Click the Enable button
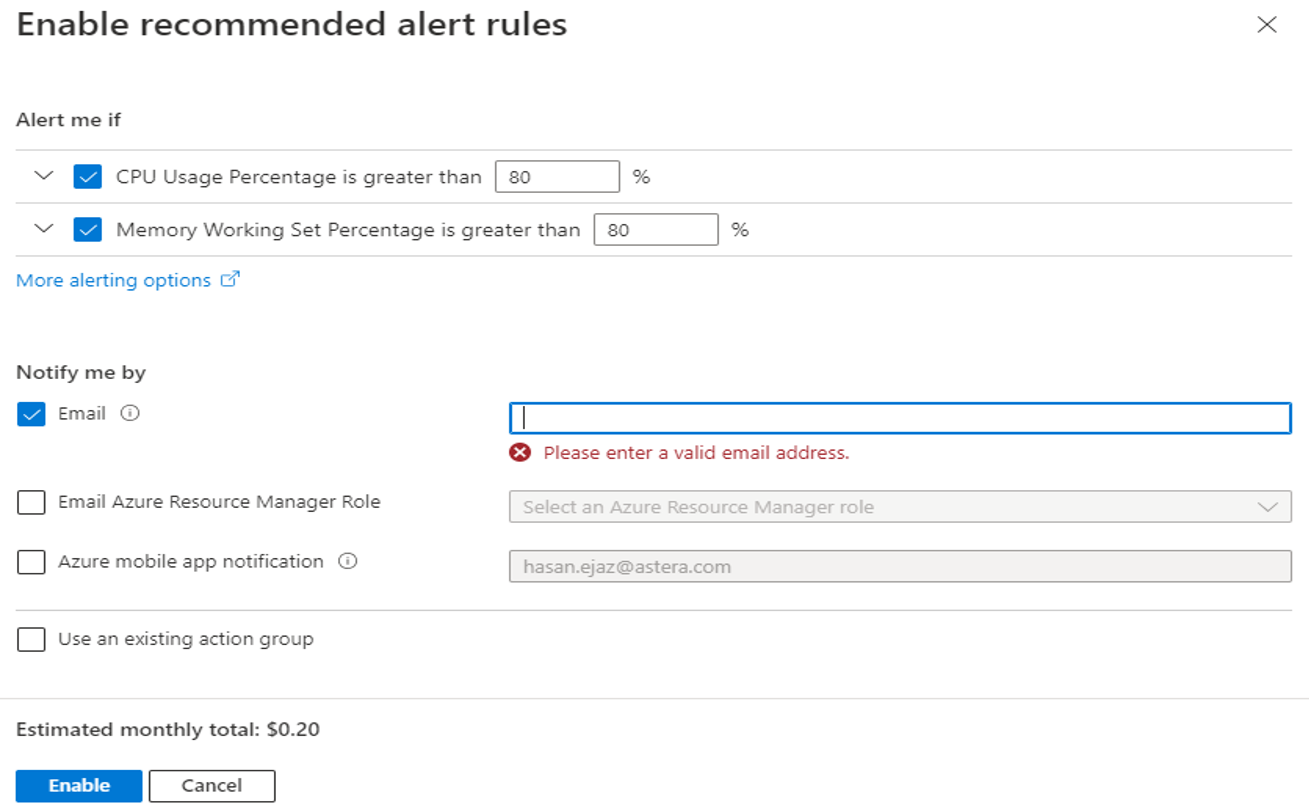1309x808 pixels. 79,786
